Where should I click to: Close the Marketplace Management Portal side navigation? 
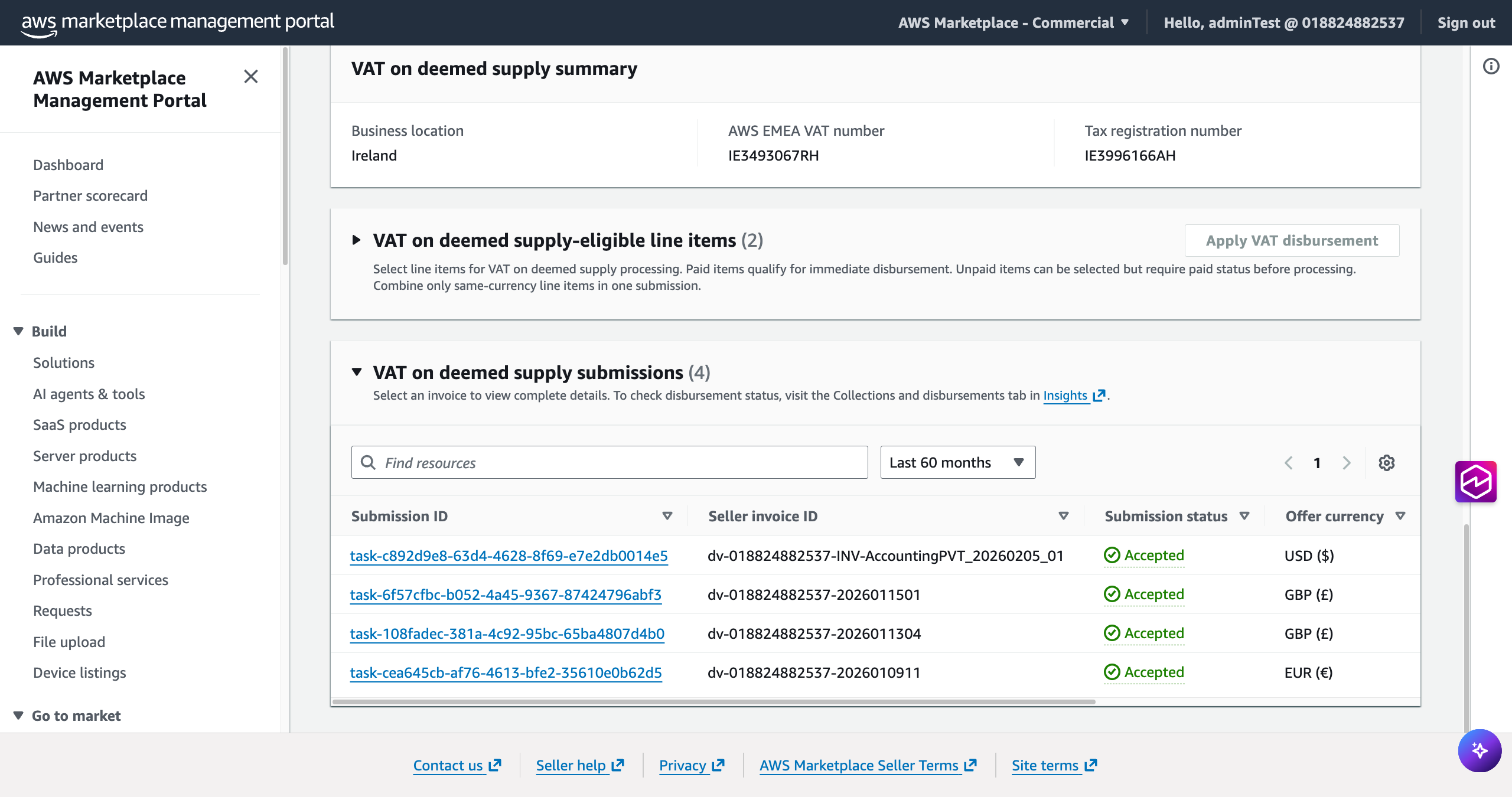251,77
